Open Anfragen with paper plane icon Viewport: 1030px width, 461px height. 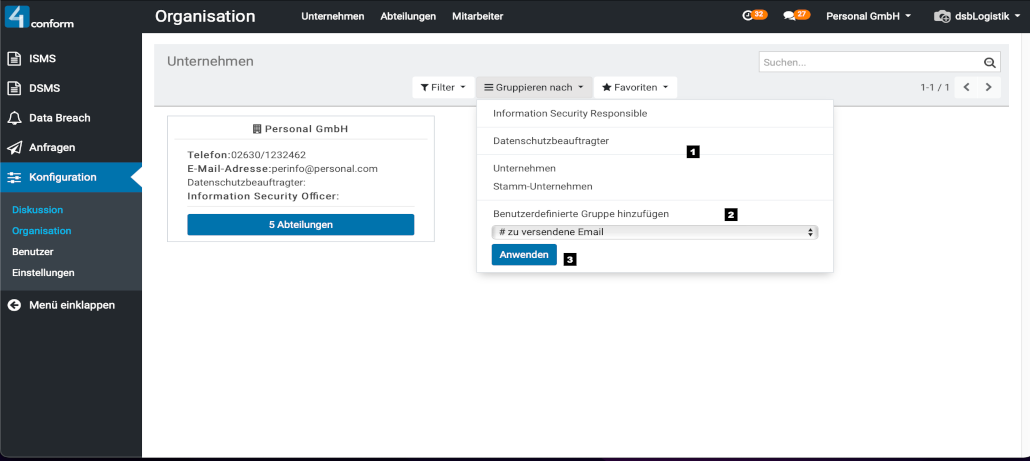coord(52,147)
